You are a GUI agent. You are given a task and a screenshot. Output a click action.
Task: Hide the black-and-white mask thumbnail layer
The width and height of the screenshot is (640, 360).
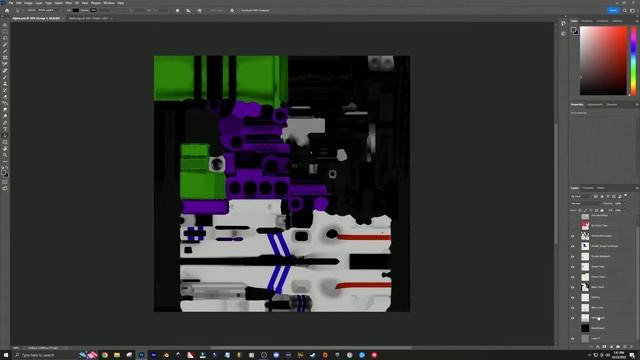pos(572,287)
